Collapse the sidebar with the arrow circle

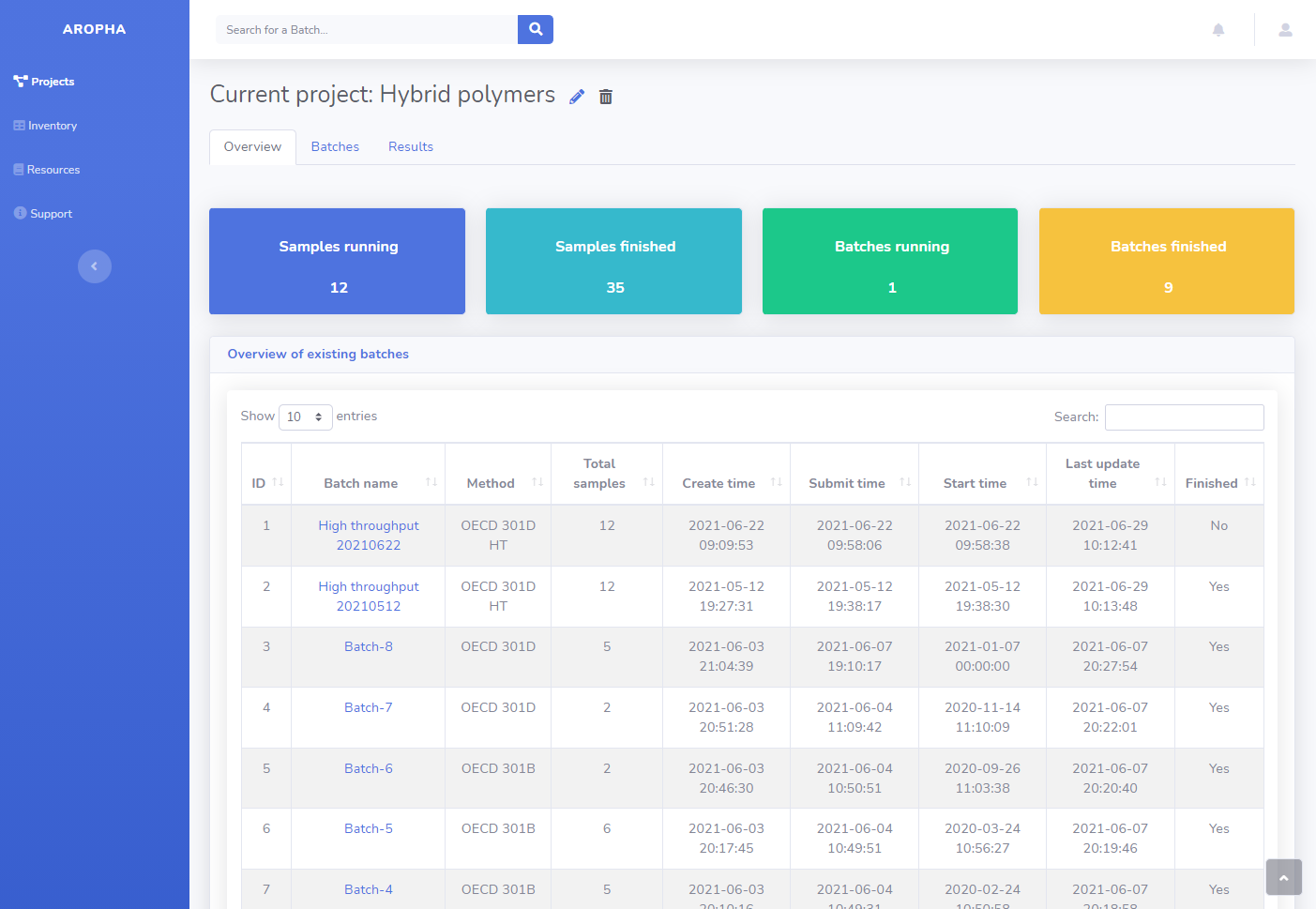click(x=94, y=266)
